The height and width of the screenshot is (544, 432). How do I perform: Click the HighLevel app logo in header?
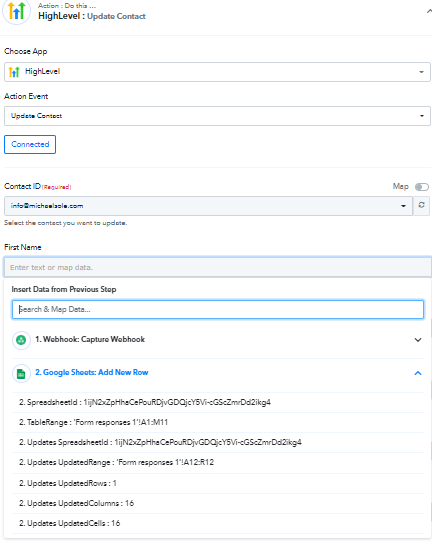16,11
